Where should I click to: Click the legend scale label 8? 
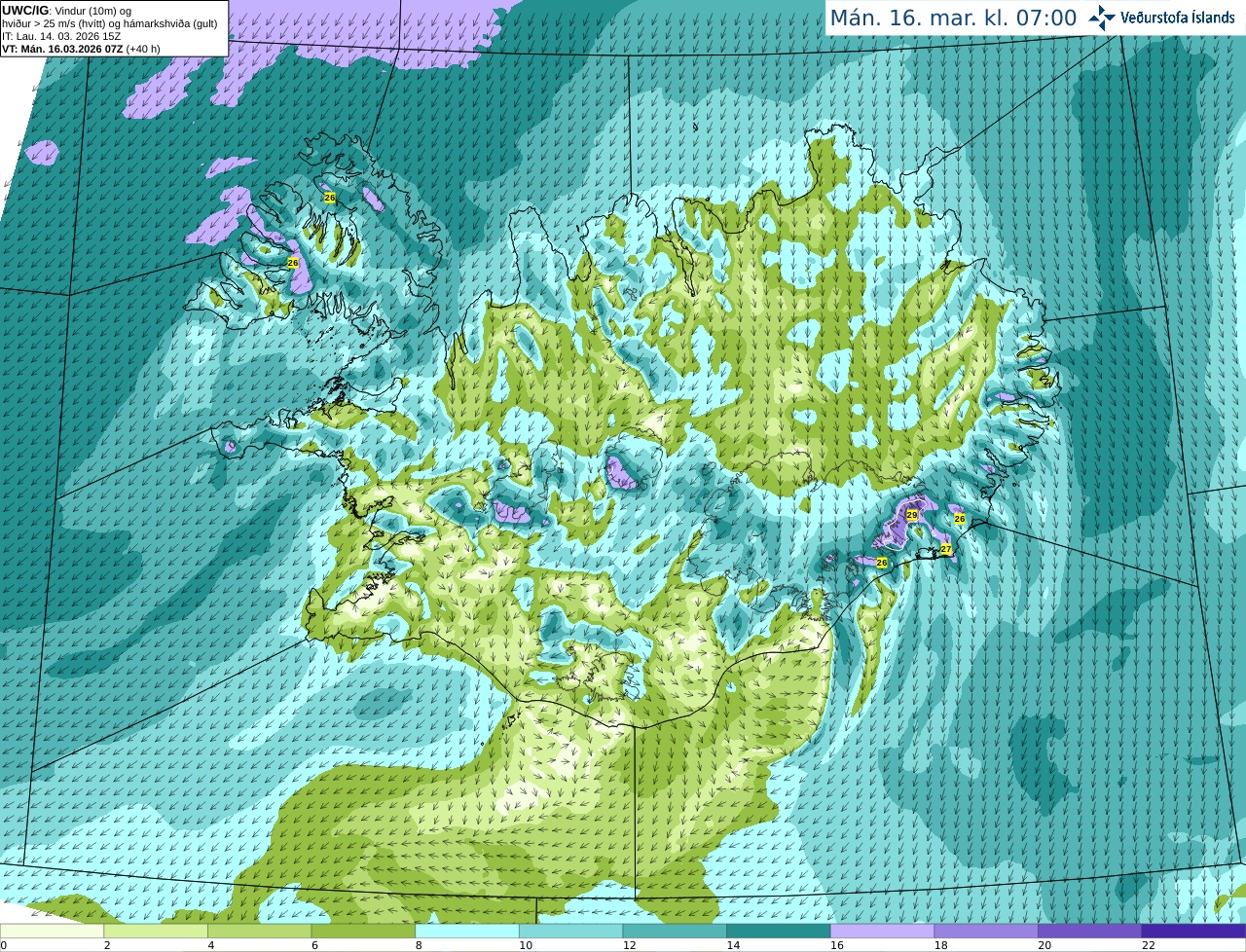[x=419, y=945]
